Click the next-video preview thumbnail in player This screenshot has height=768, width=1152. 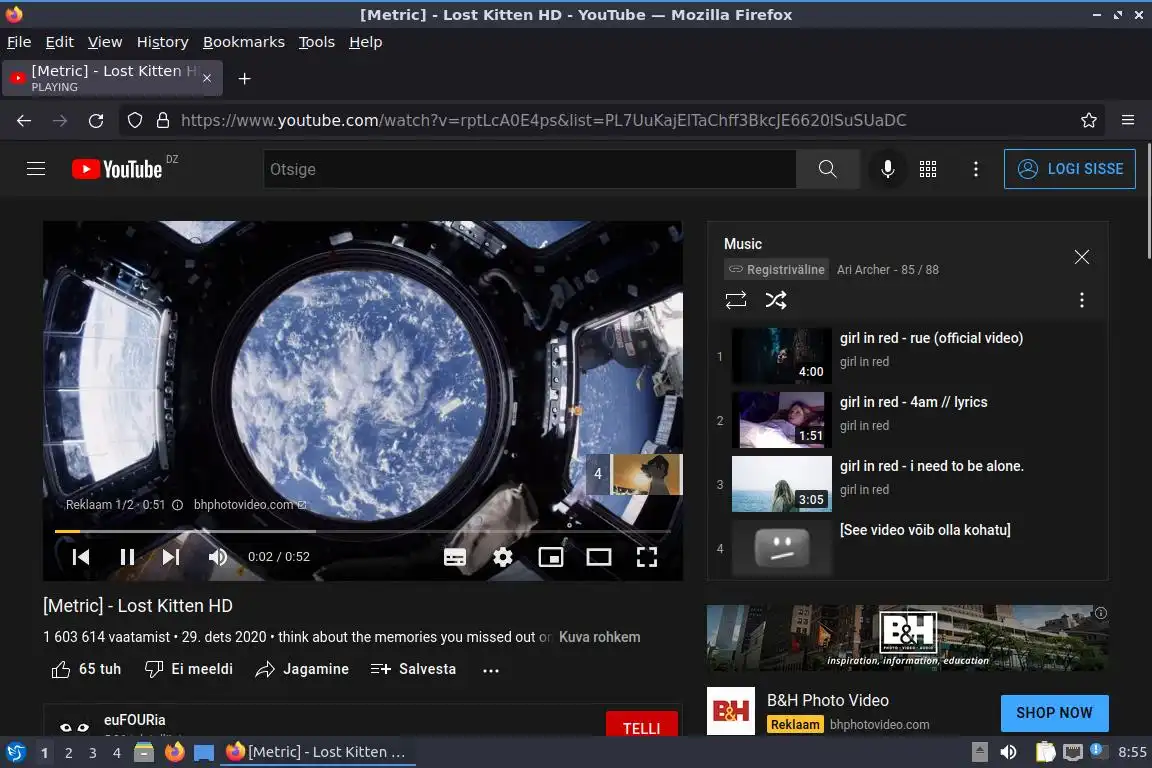click(x=634, y=474)
